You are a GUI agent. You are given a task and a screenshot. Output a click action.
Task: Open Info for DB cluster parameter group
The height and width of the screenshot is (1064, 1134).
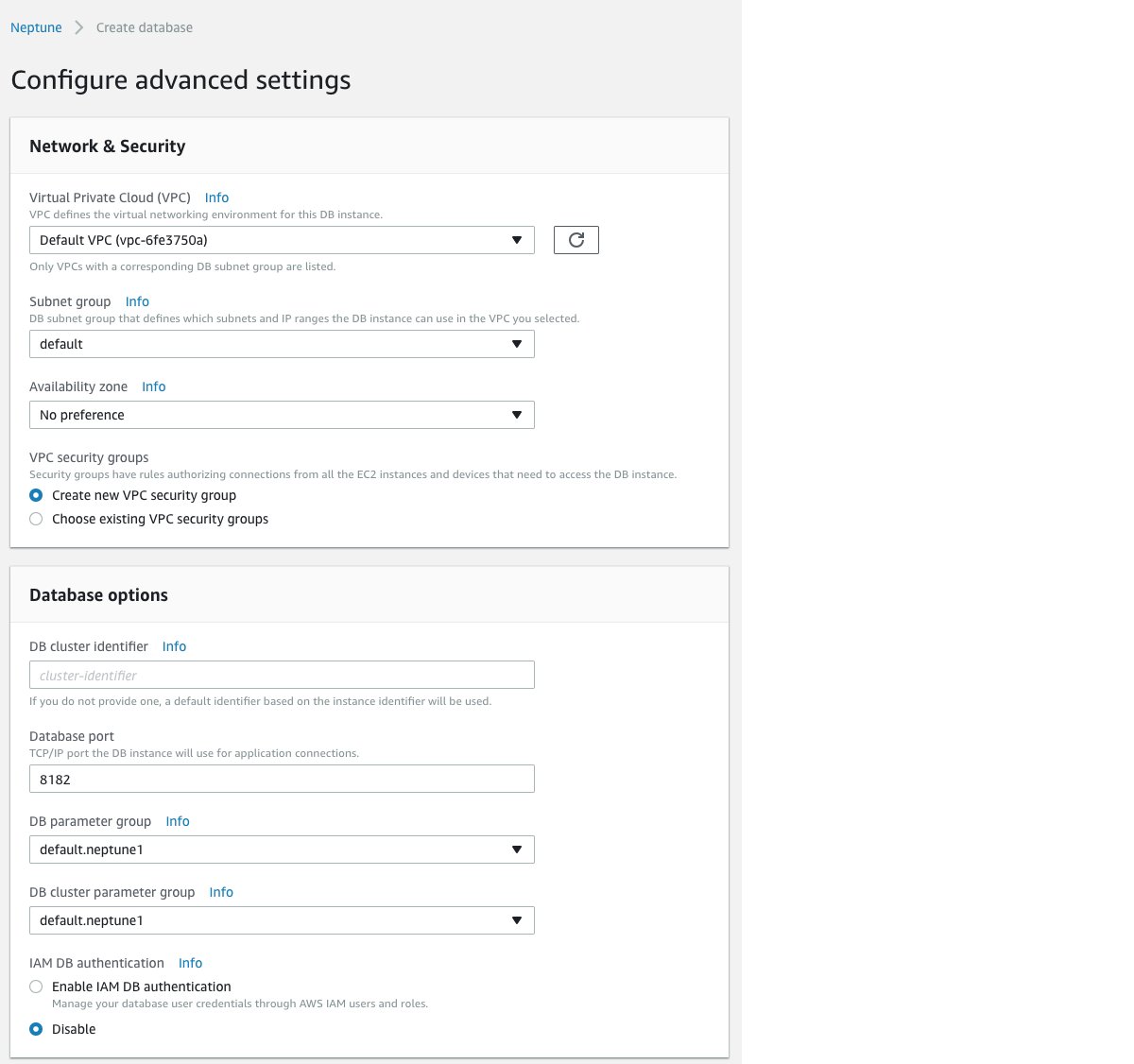pyautogui.click(x=220, y=891)
